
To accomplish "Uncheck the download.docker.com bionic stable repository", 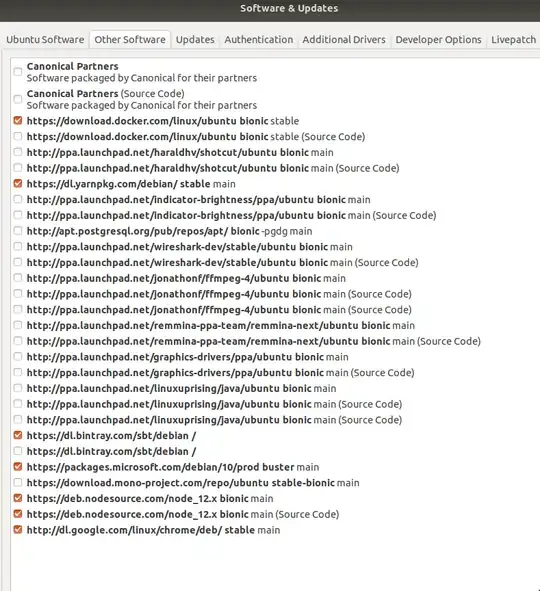I will [18, 121].
